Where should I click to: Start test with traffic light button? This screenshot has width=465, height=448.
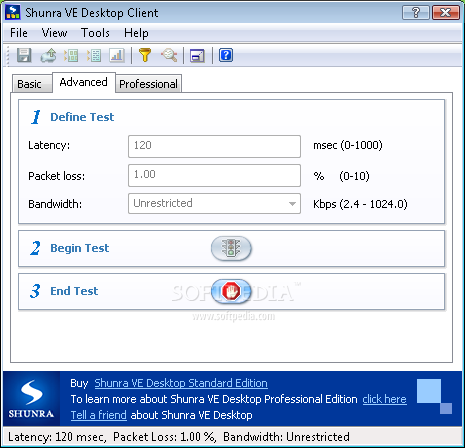tap(231, 248)
